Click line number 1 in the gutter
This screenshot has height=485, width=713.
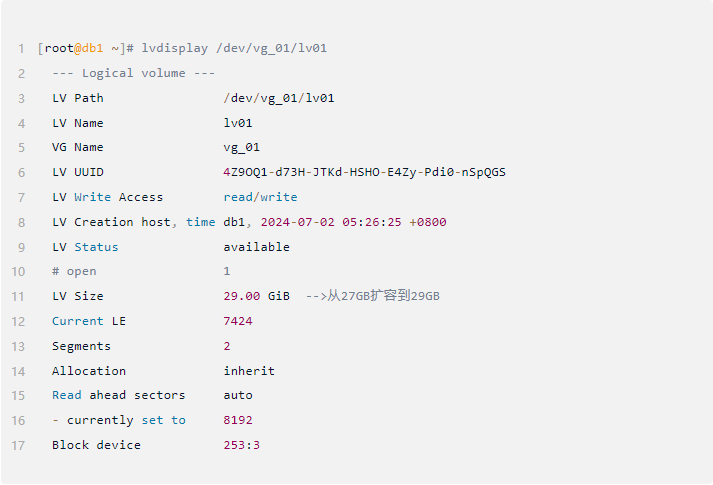click(x=21, y=48)
